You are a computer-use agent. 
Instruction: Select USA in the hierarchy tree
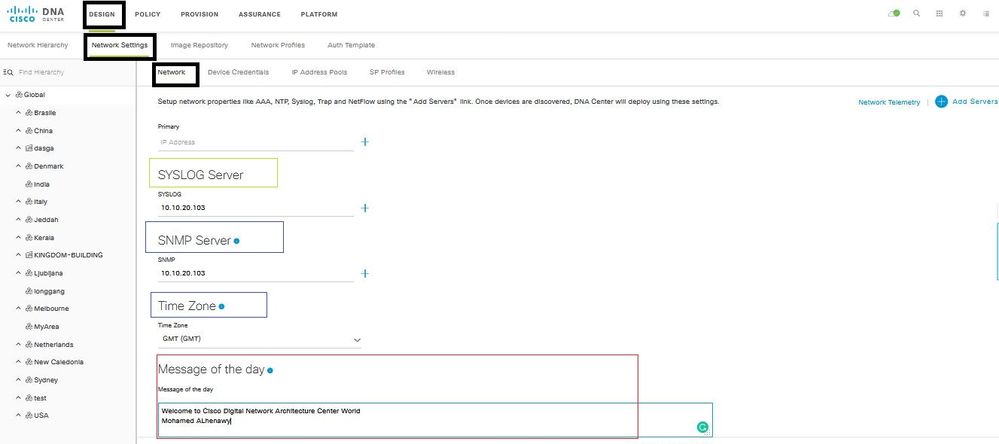41,415
